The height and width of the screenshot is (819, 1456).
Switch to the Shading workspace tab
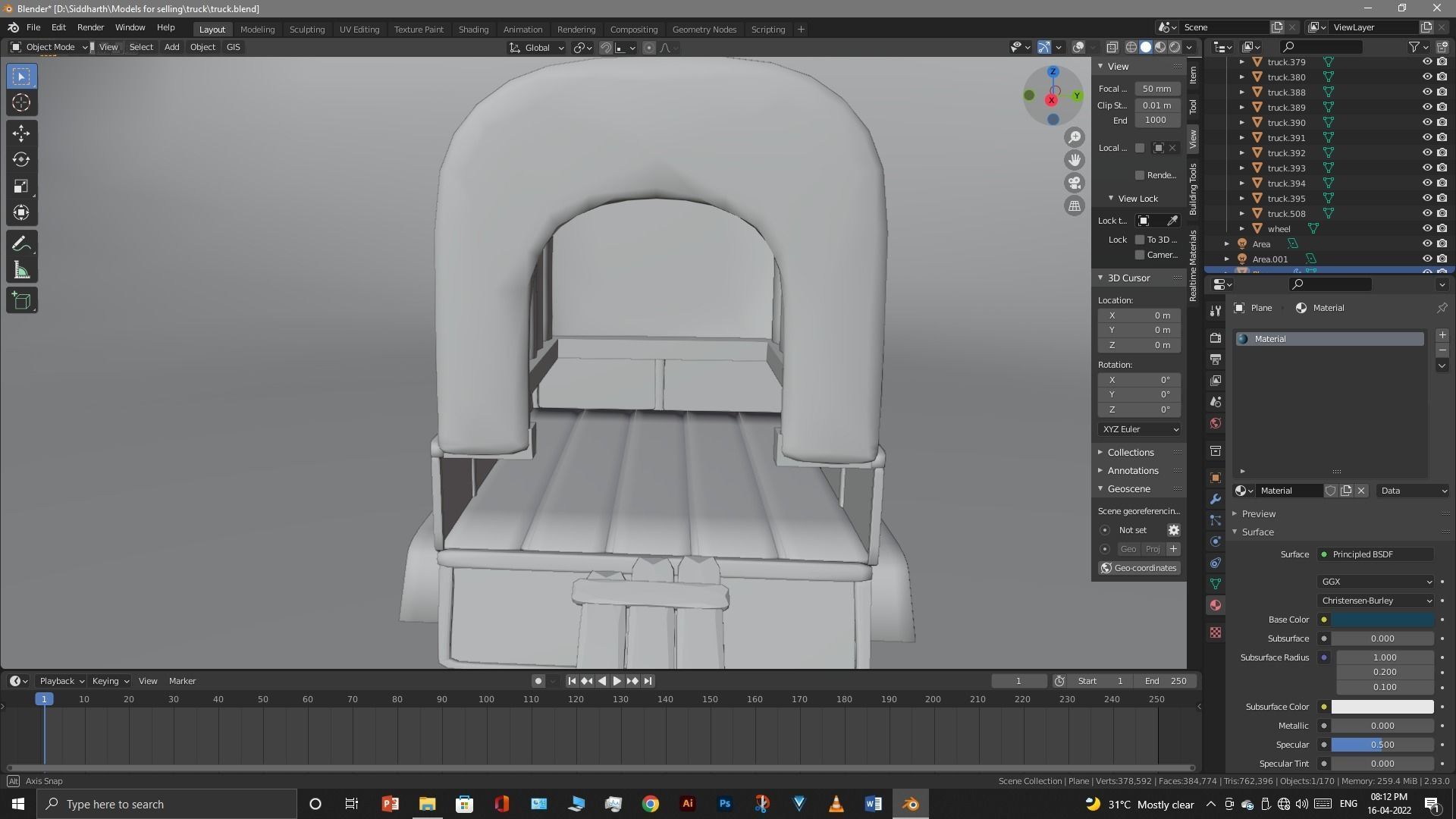473,29
